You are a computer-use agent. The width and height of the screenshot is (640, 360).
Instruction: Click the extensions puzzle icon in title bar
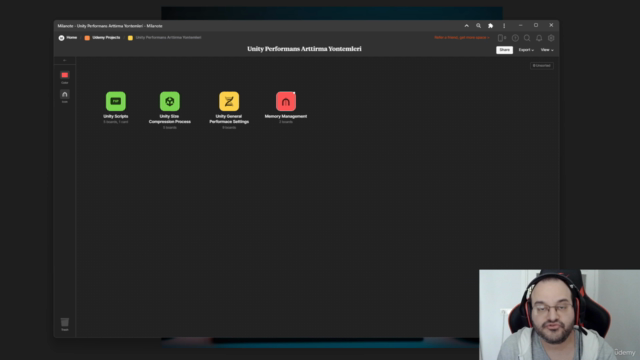click(x=491, y=26)
